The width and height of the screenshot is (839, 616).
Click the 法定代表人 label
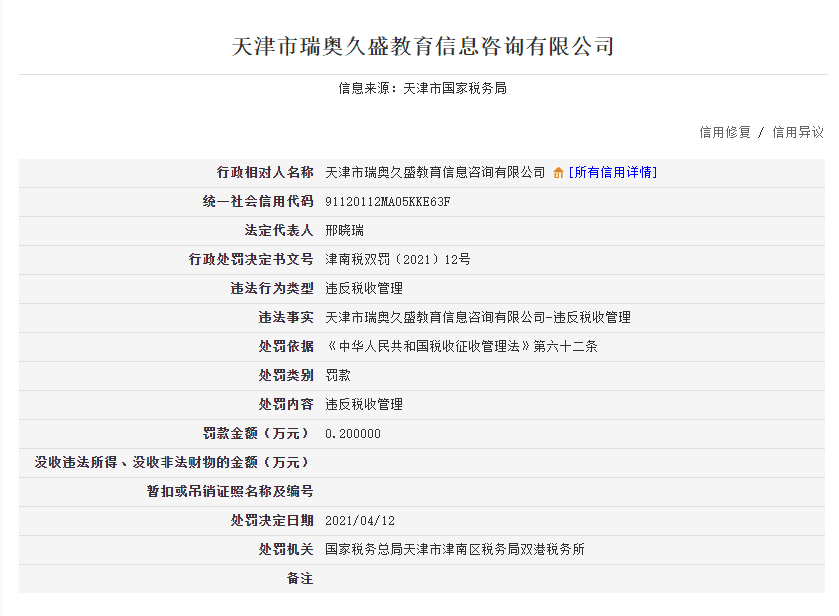279,231
